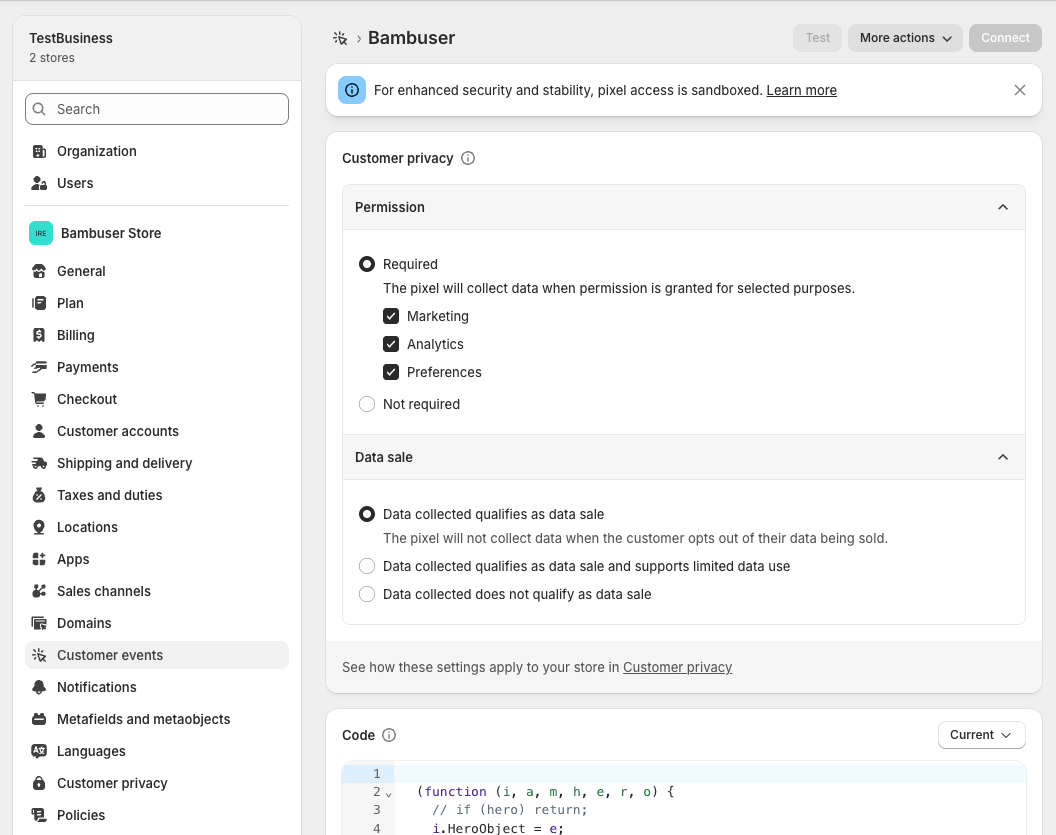Image resolution: width=1056 pixels, height=835 pixels.
Task: Open the More actions dropdown
Action: pyautogui.click(x=905, y=38)
